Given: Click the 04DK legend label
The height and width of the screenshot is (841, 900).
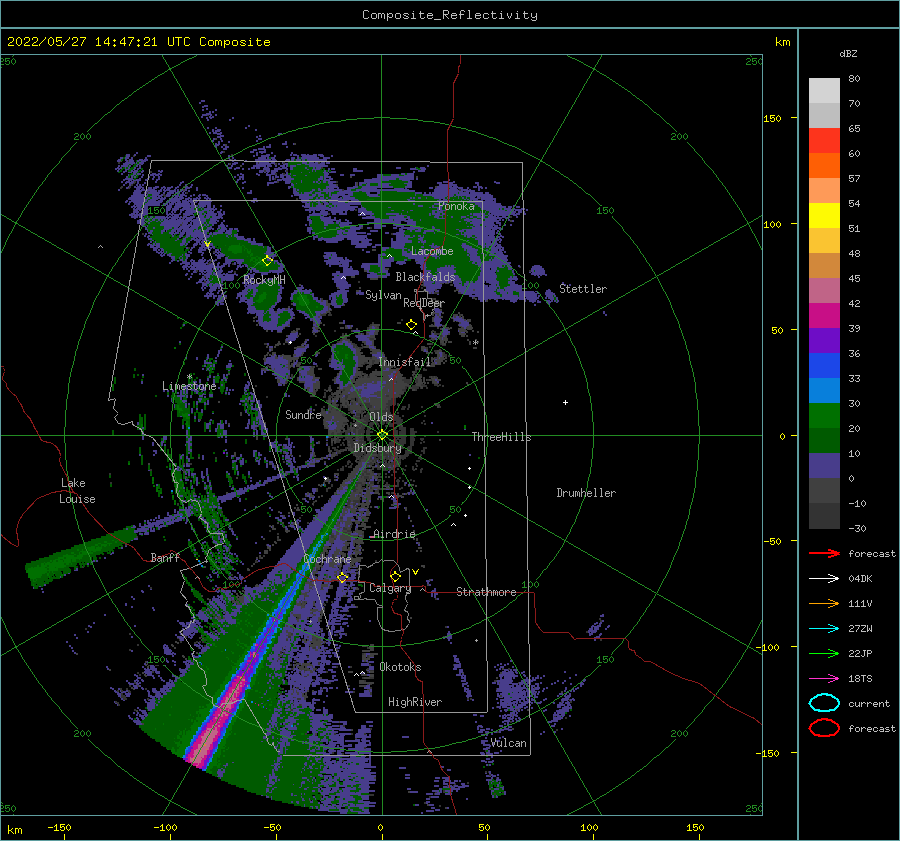Looking at the screenshot, I should pos(860,579).
